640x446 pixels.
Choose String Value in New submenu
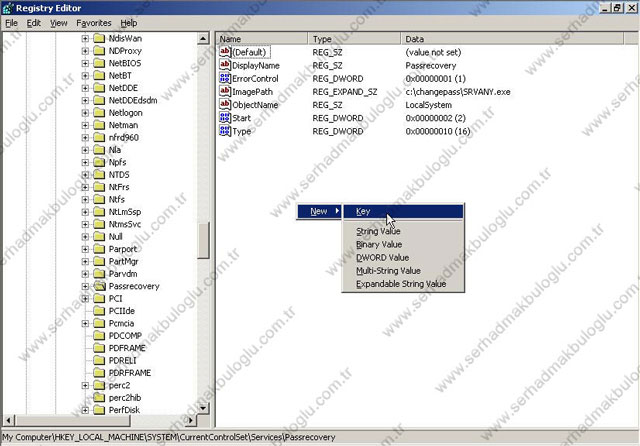[x=403, y=231]
